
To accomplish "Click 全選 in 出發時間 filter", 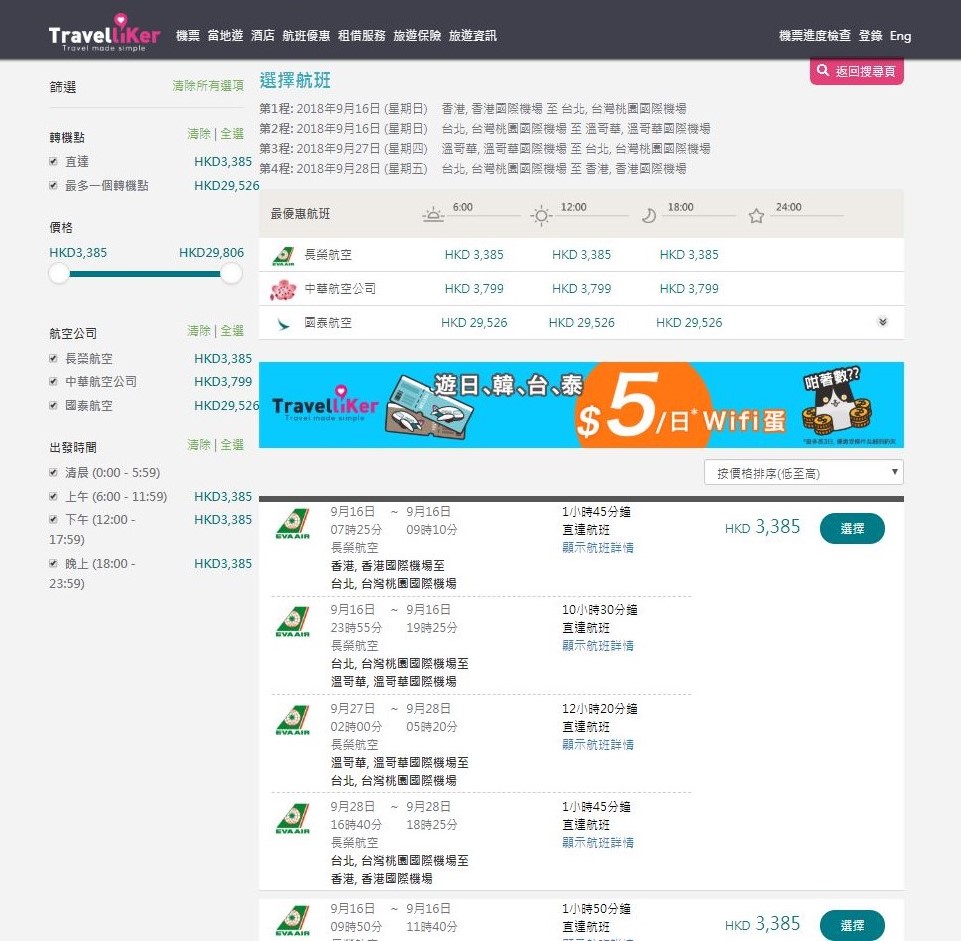I will coord(232,445).
